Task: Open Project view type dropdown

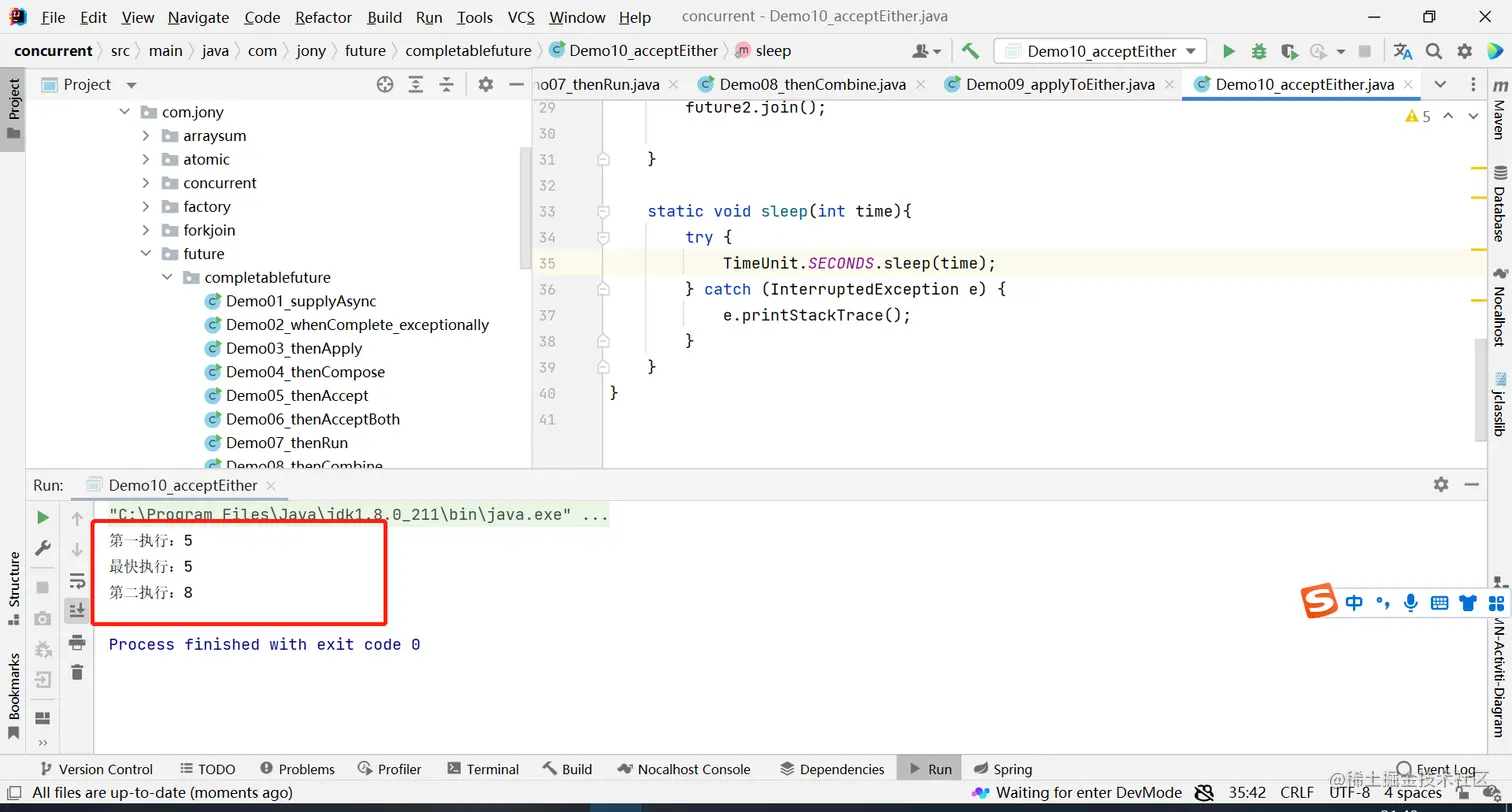Action: (131, 85)
